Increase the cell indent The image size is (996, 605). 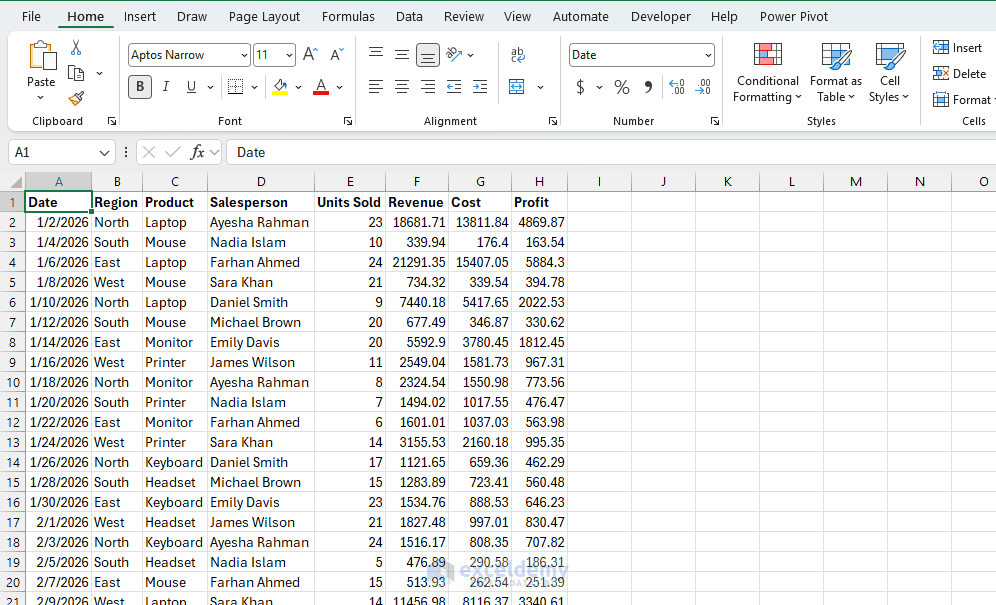click(480, 86)
